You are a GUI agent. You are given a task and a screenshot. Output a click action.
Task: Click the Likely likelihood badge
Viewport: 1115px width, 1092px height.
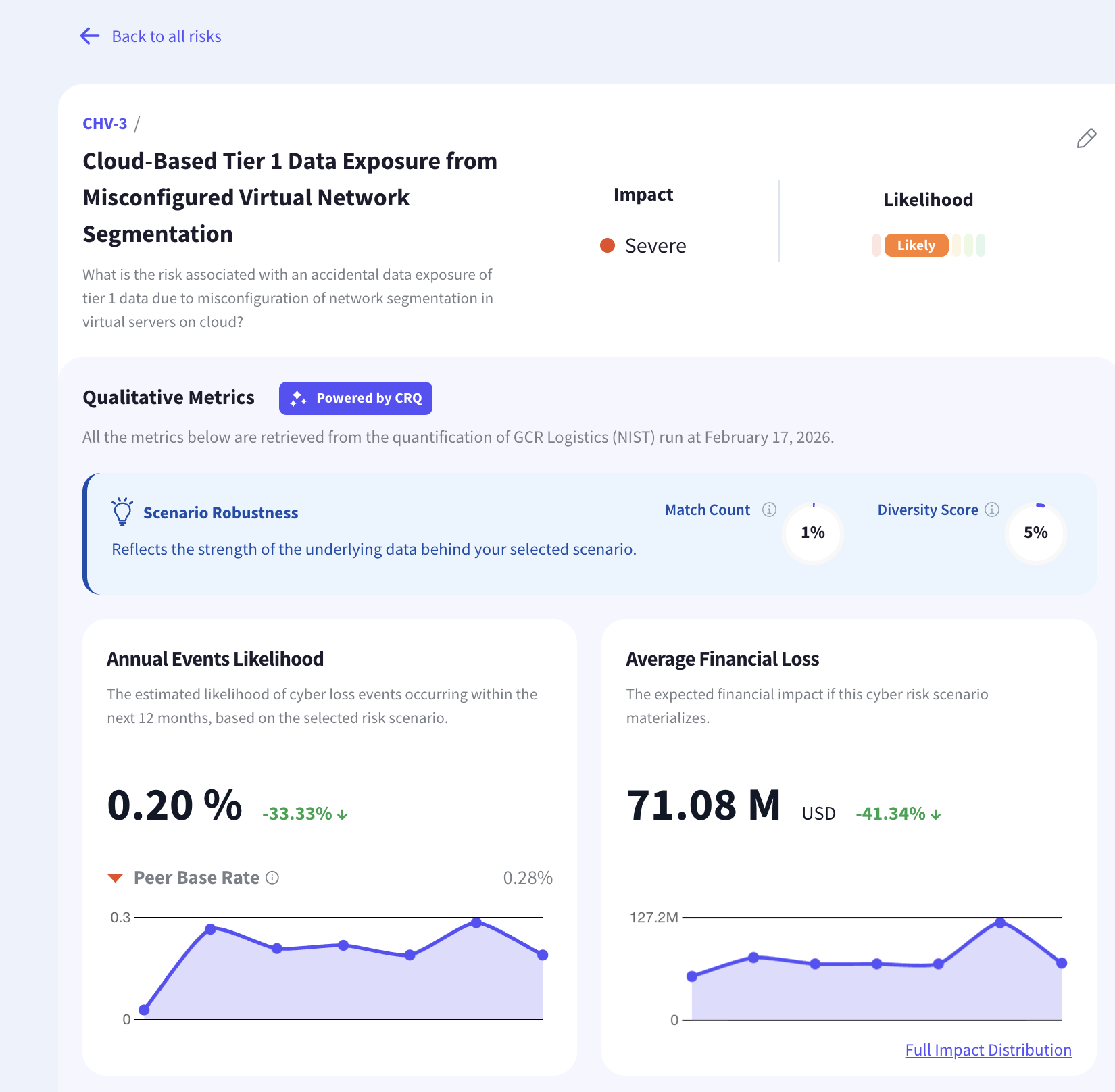point(916,245)
